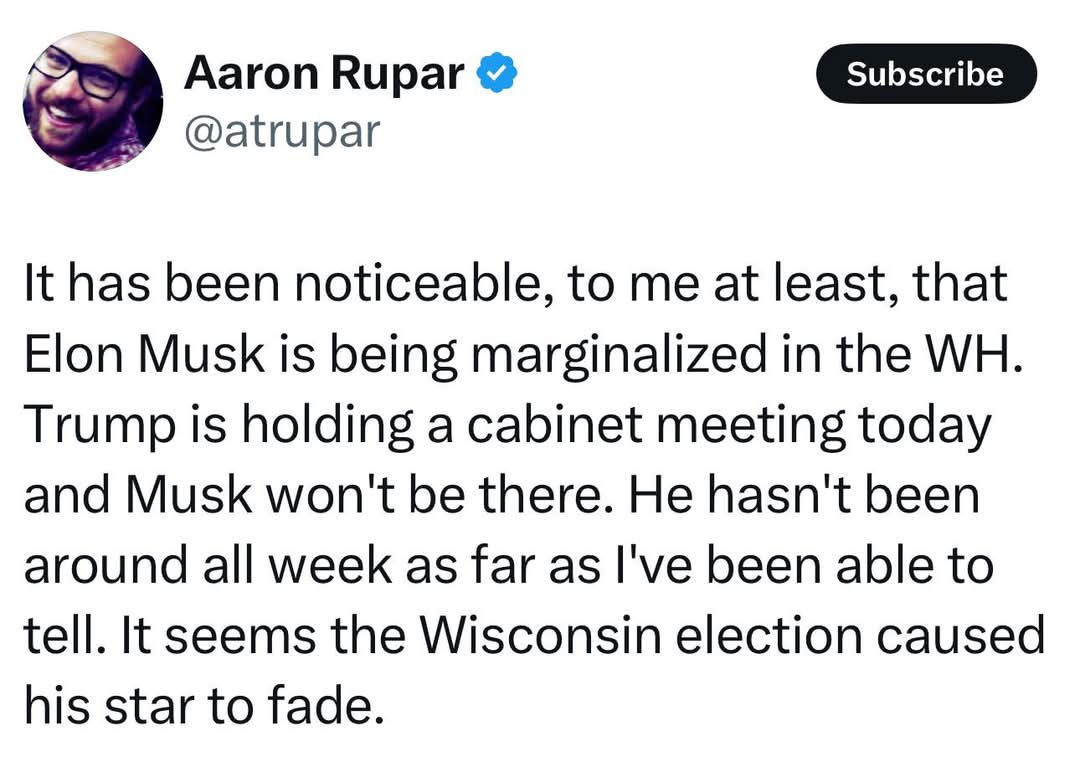
Task: Click the Subscribe button
Action: point(926,74)
